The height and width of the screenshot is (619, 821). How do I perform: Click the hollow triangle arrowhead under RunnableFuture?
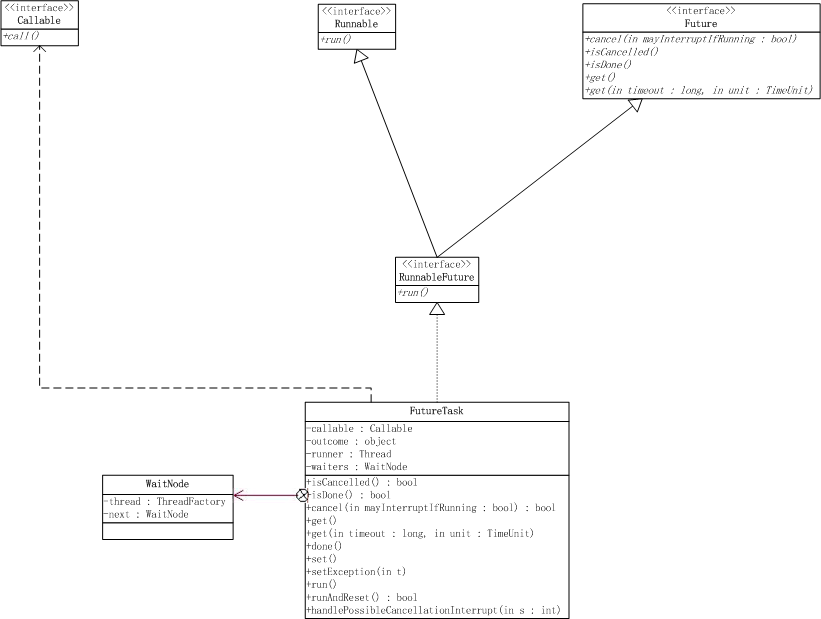(x=437, y=309)
